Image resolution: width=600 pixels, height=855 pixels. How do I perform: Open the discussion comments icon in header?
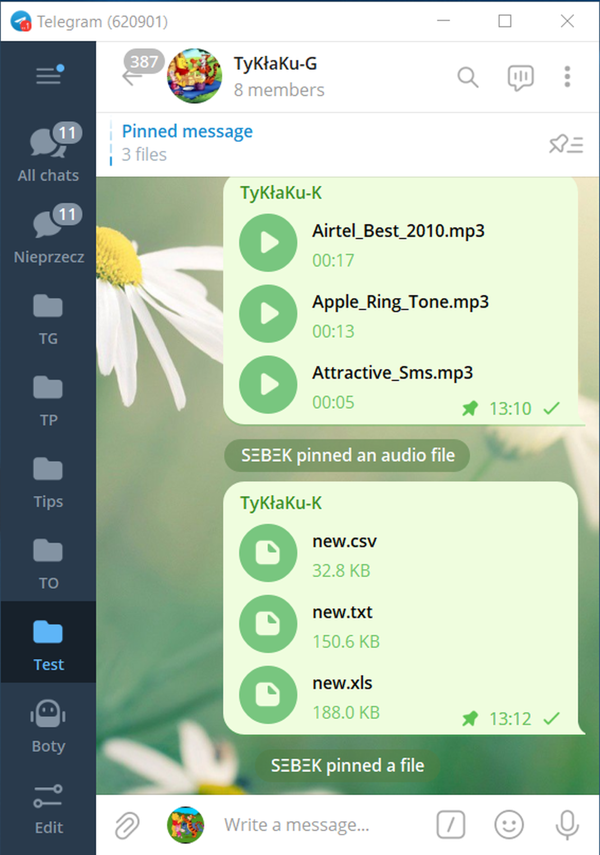(x=519, y=77)
